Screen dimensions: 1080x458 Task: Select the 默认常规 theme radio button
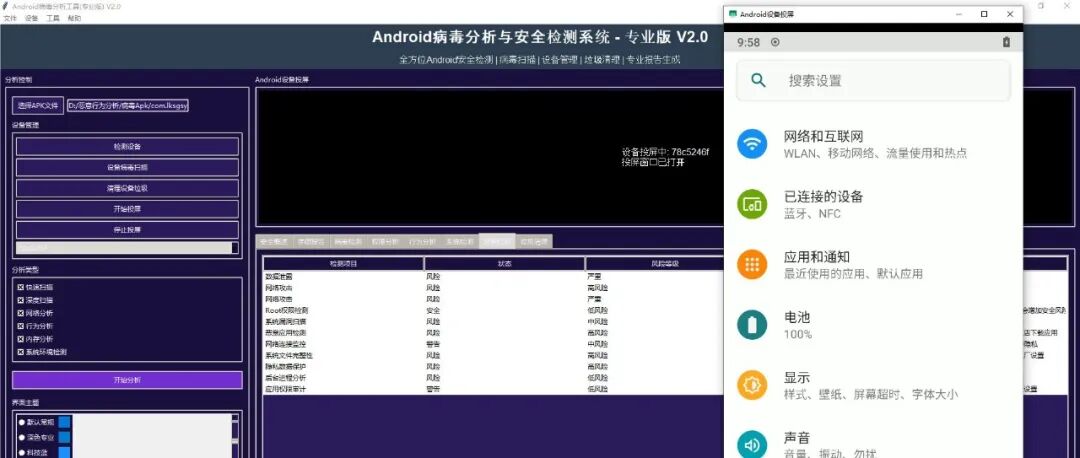22,422
